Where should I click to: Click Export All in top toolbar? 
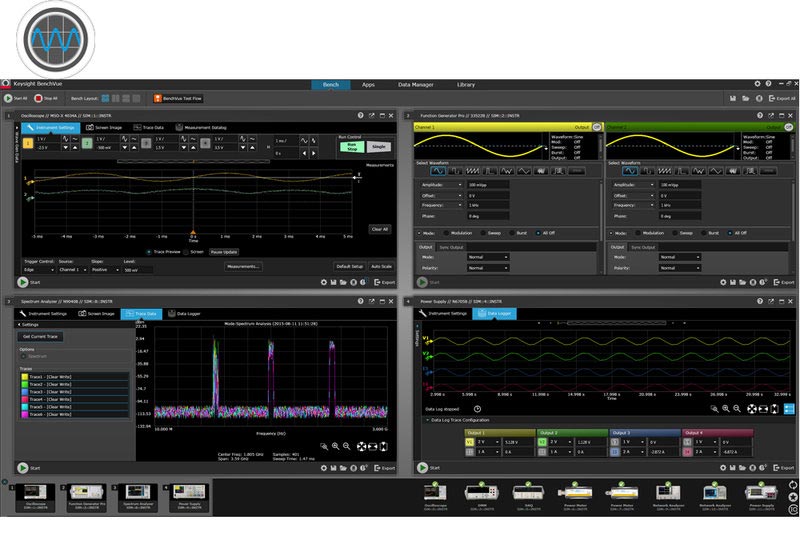pyautogui.click(x=782, y=98)
